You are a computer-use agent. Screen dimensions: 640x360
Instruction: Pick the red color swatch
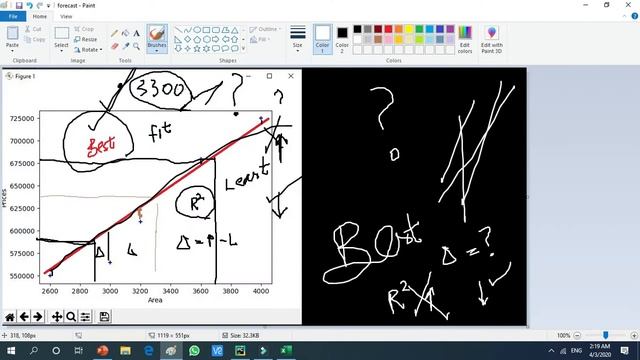pos(388,29)
